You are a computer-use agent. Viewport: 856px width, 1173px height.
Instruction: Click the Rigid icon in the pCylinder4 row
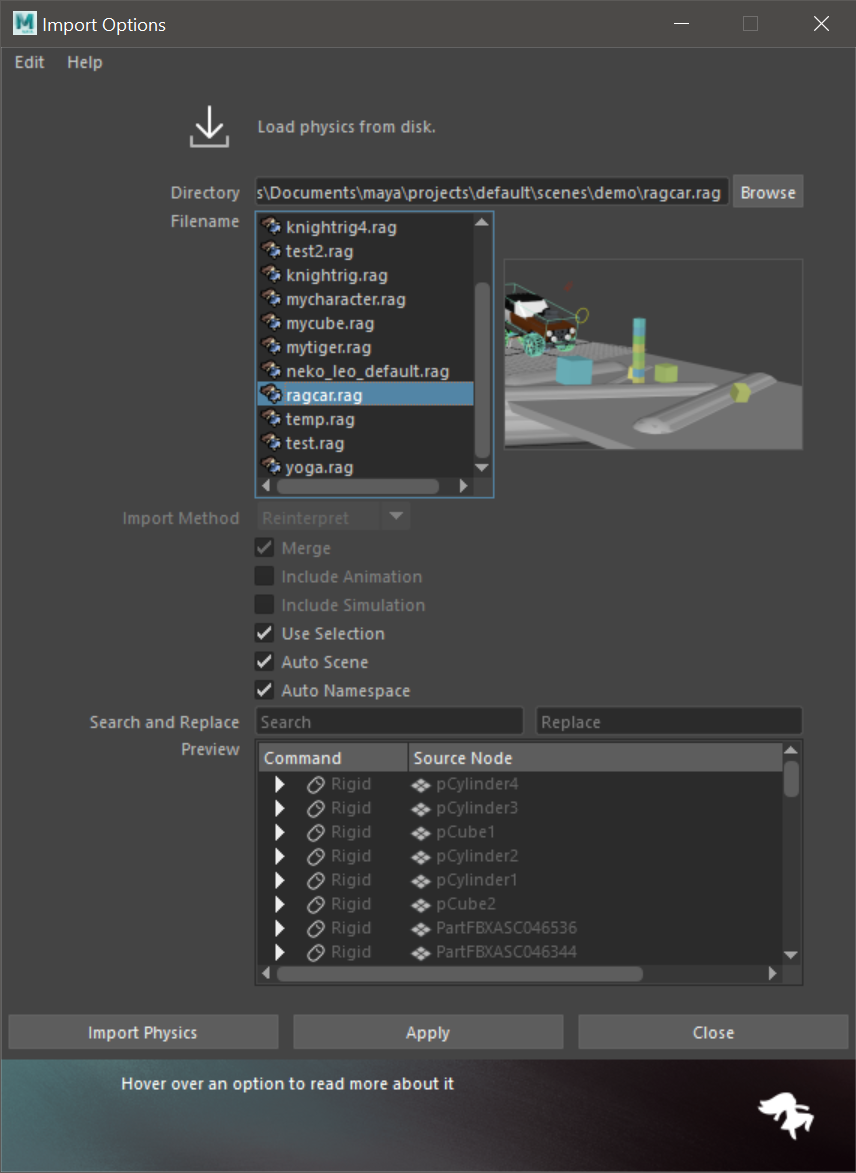point(315,784)
